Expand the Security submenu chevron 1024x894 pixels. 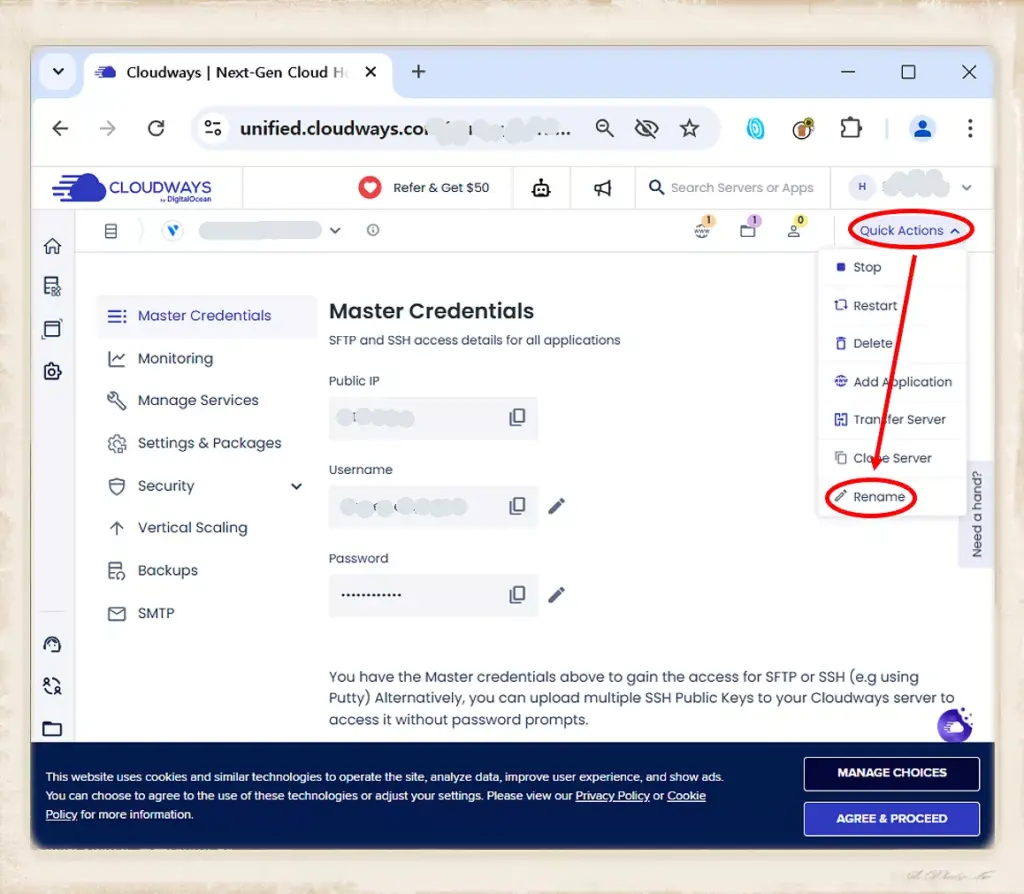[296, 486]
